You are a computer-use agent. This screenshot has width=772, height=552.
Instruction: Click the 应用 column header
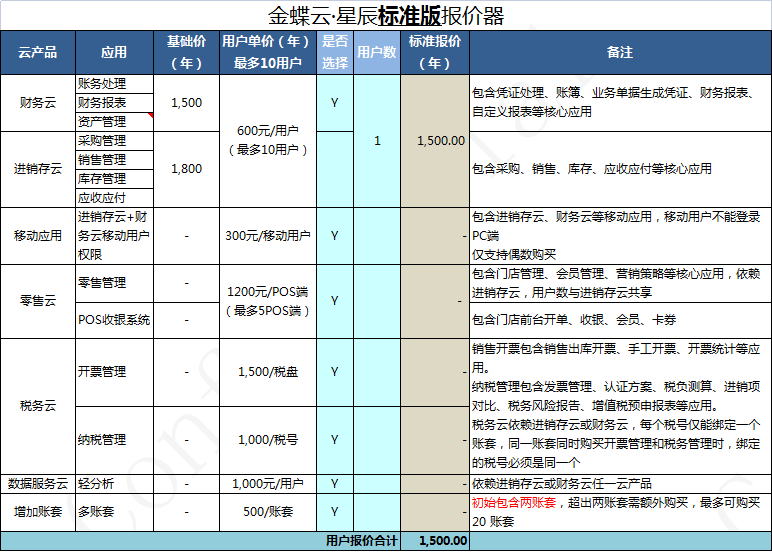(x=115, y=53)
